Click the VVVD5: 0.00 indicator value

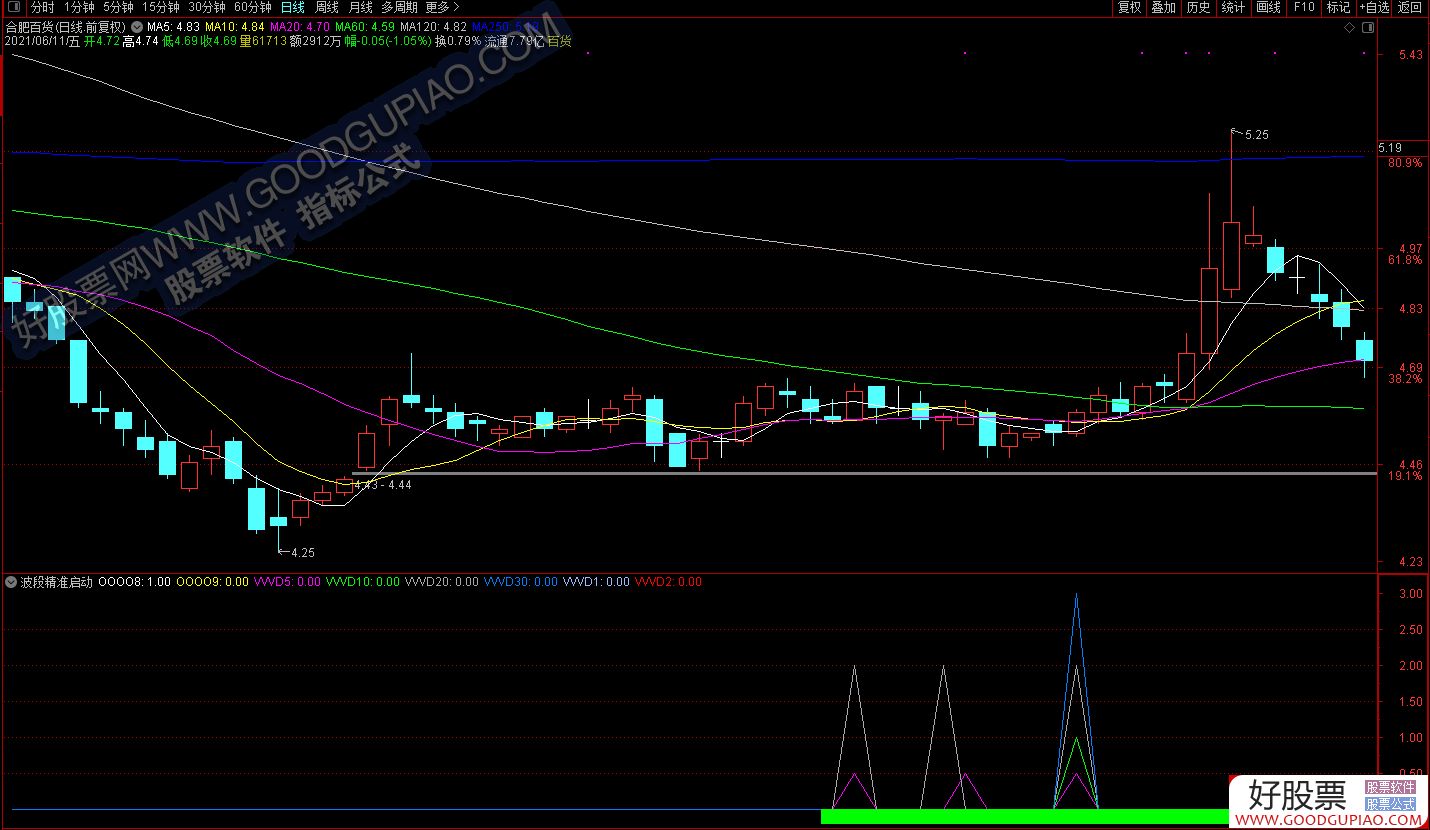(x=288, y=581)
